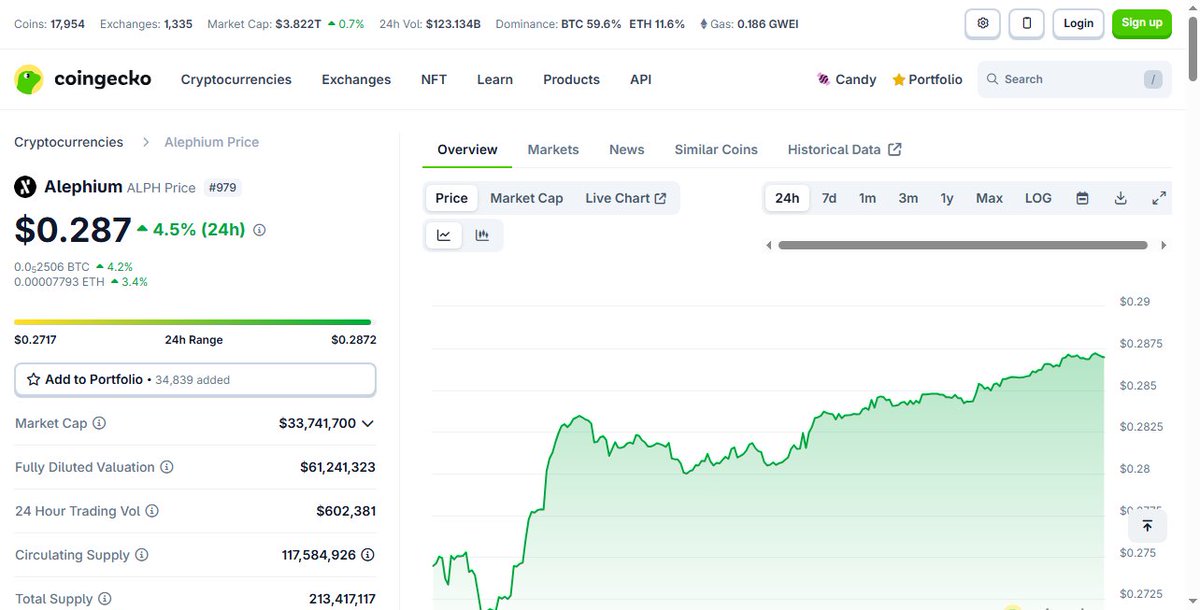The image size is (1200, 610).
Task: Click the 24h Range progress bar
Action: pyautogui.click(x=192, y=322)
